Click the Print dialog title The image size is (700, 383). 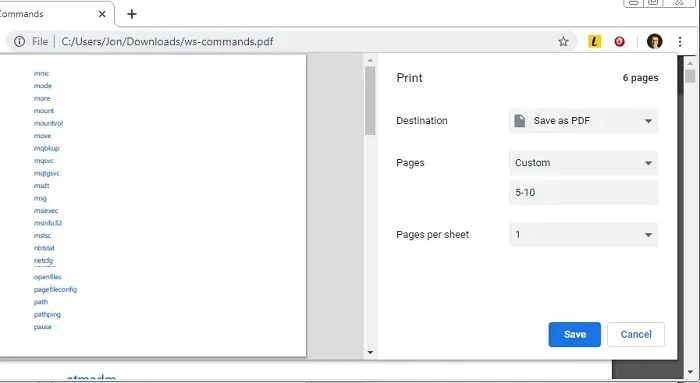pyautogui.click(x=409, y=78)
